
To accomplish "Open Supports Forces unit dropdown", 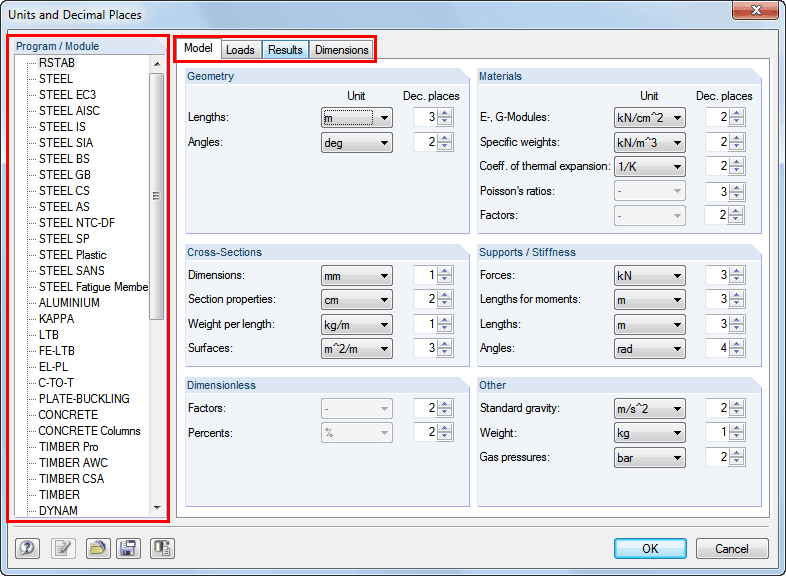I will (x=650, y=276).
